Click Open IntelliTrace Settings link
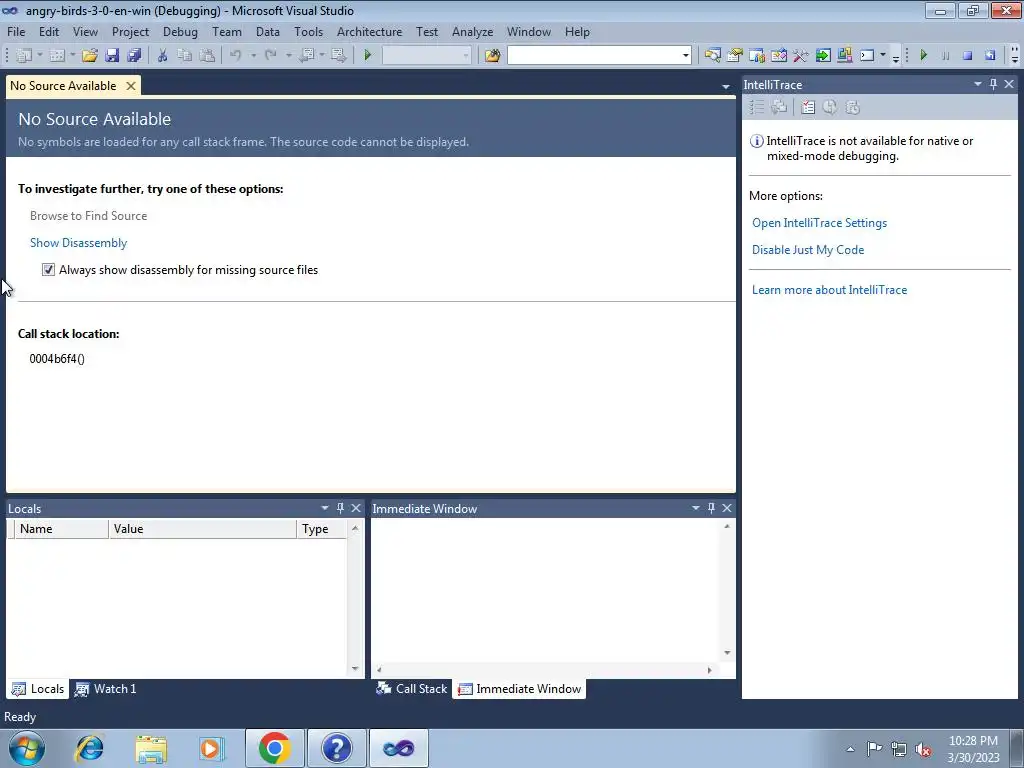 click(820, 223)
